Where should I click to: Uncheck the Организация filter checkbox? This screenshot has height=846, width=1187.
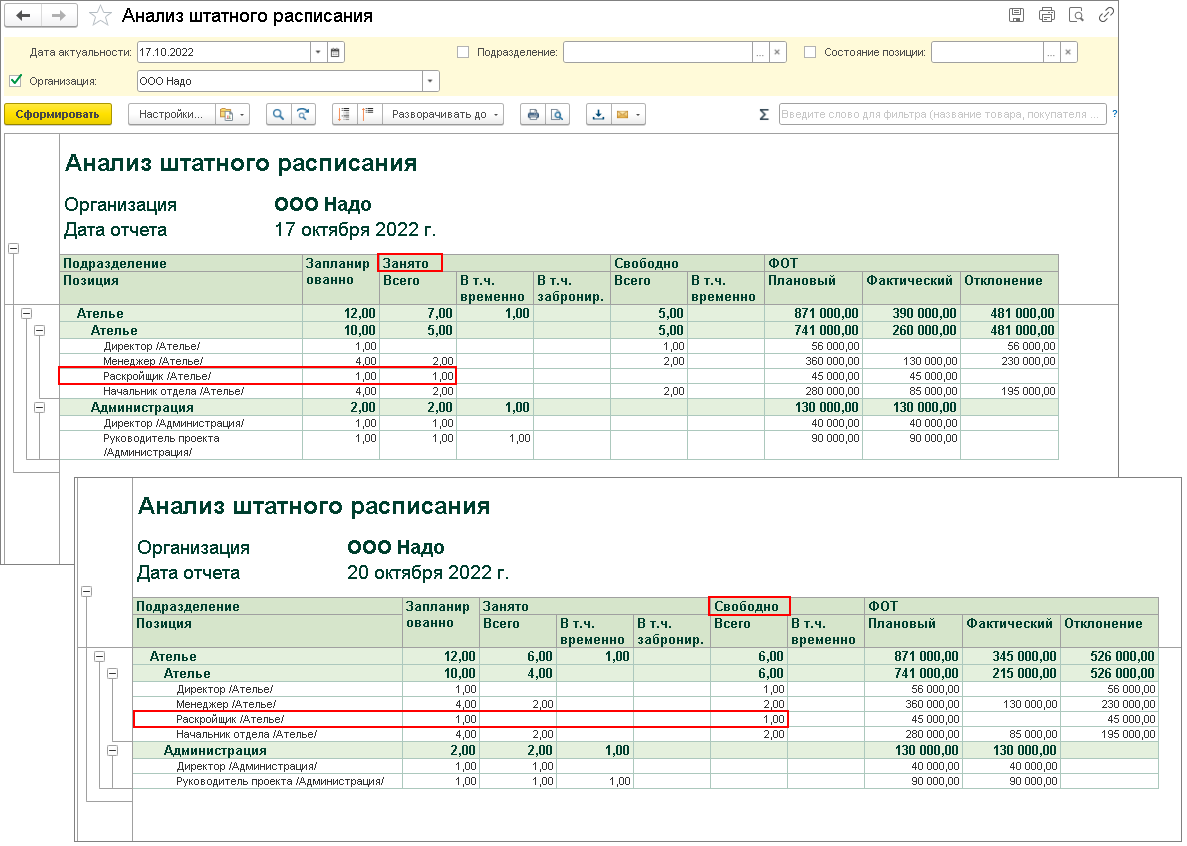click(15, 81)
